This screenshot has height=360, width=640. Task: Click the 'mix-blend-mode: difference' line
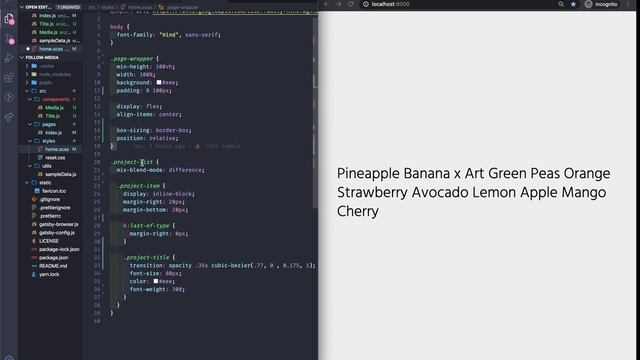[x=160, y=170]
